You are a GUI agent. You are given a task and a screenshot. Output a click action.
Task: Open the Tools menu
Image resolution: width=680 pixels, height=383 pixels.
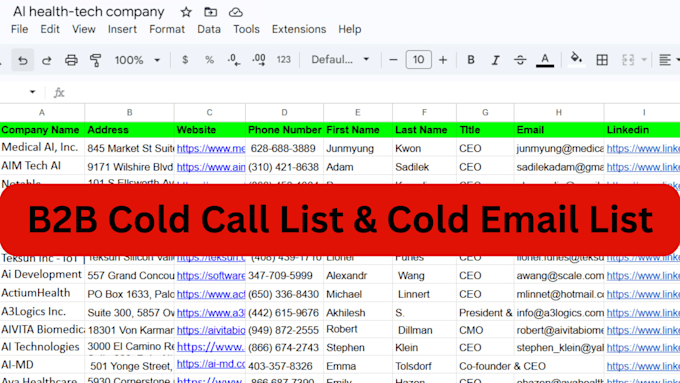click(x=246, y=29)
